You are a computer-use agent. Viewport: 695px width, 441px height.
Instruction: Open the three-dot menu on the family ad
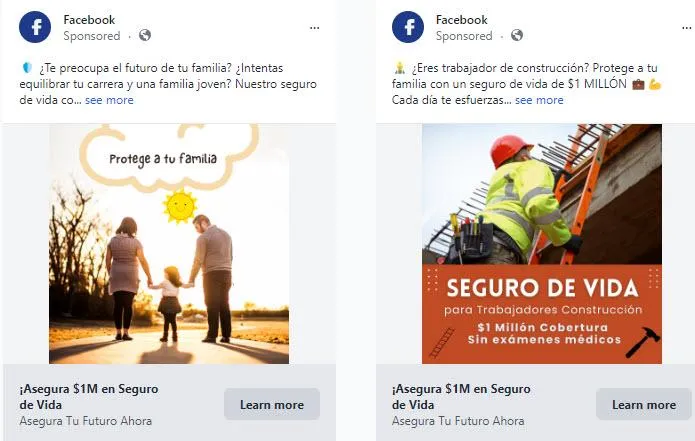click(314, 28)
